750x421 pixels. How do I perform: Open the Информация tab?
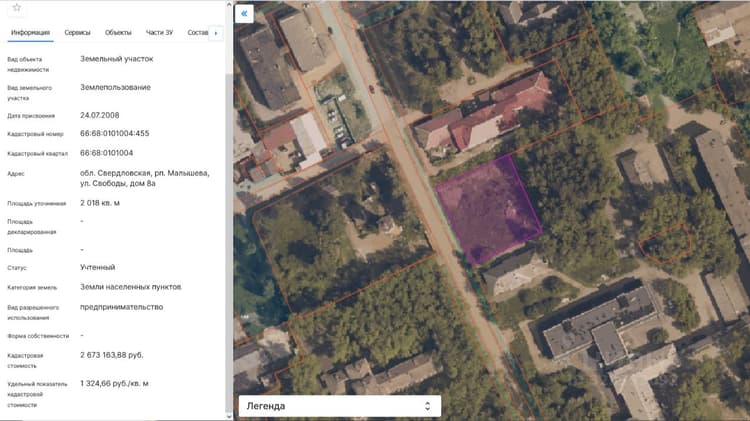coord(31,33)
